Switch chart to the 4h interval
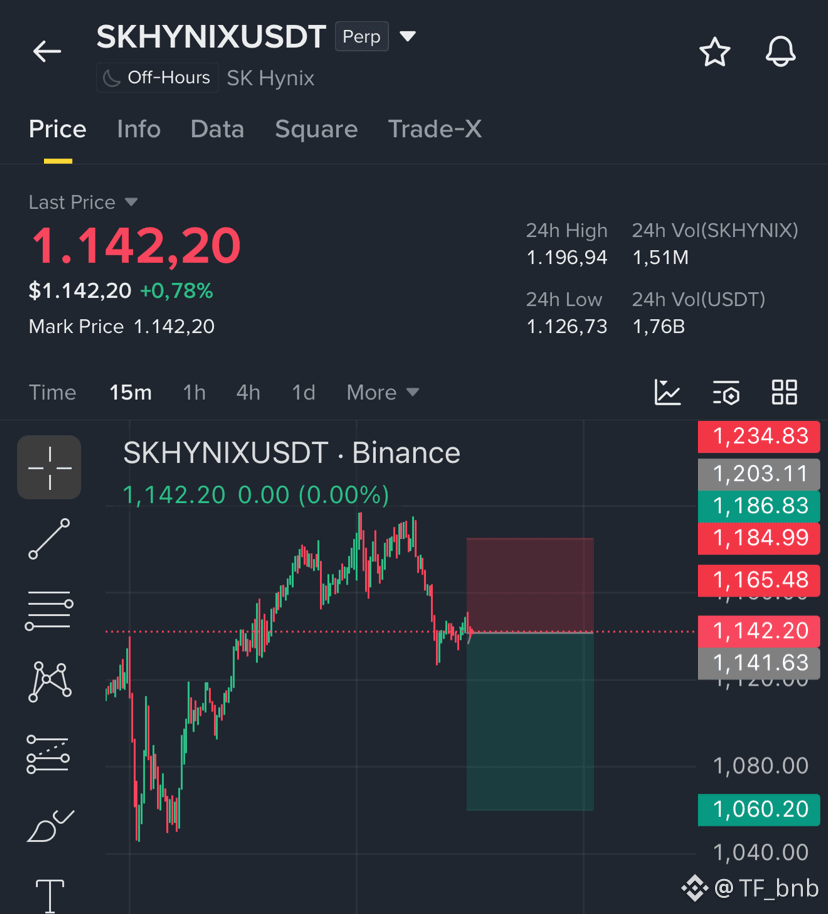Viewport: 828px width, 914px height. pyautogui.click(x=248, y=392)
